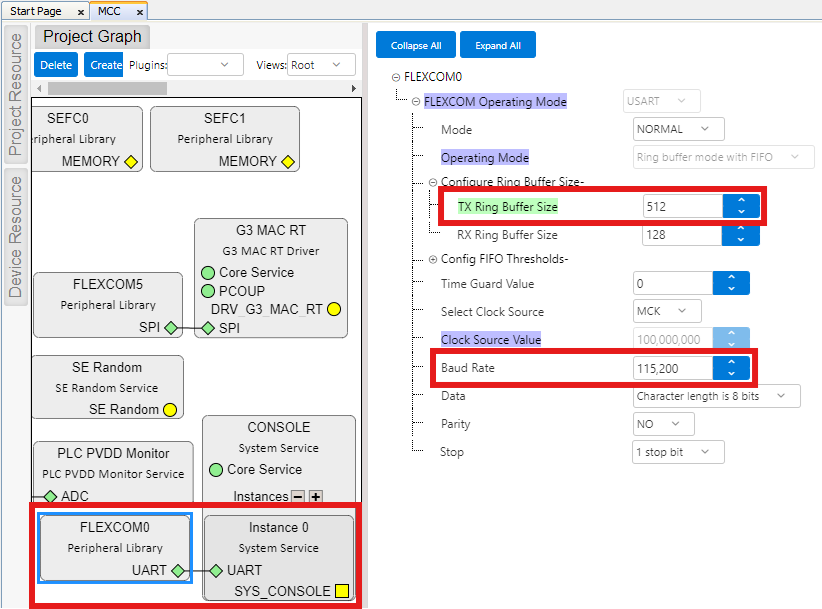
Task: Click yellow MEMORY diamond on SEFC0 block
Action: [131, 161]
